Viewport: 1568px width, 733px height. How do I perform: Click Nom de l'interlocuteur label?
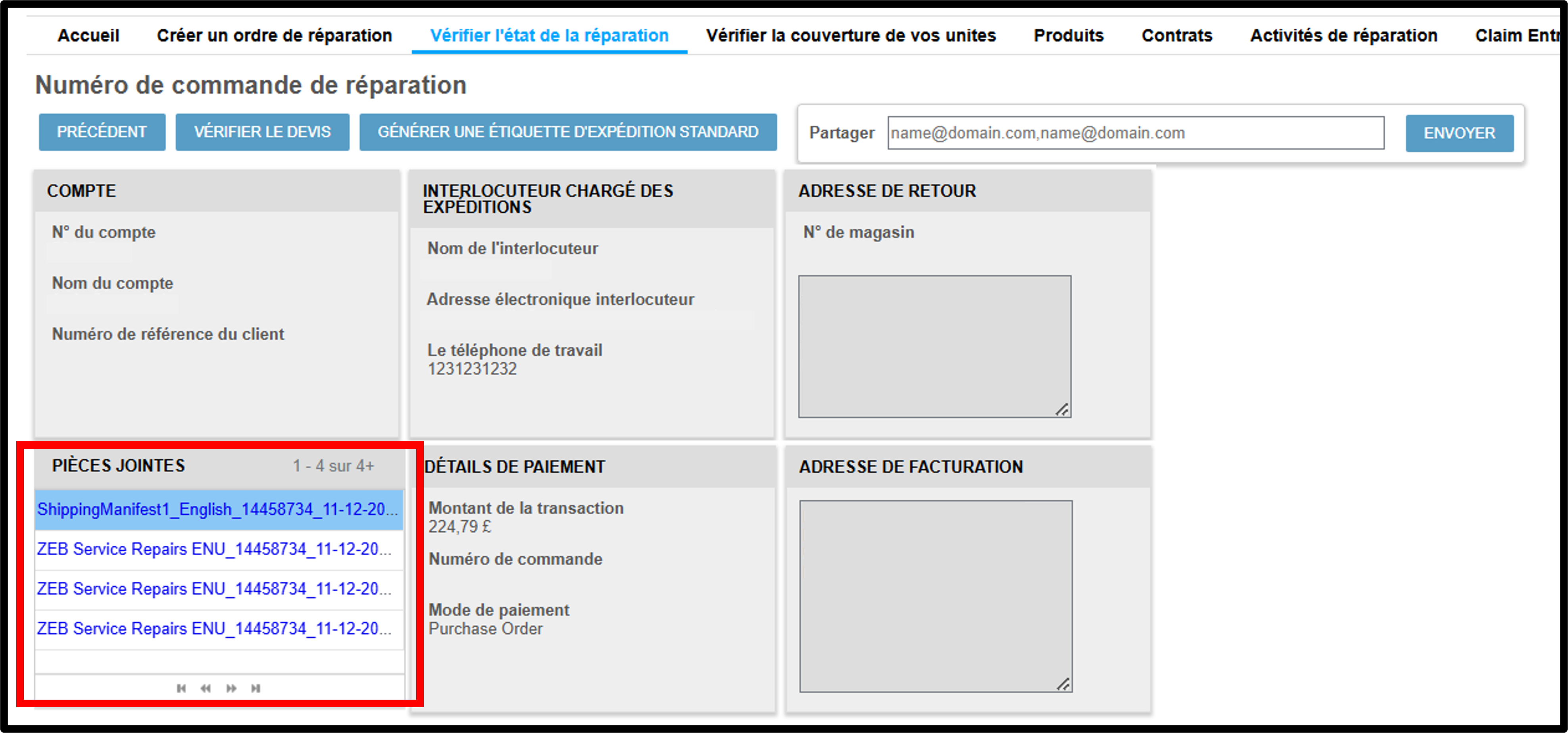pyautogui.click(x=513, y=248)
